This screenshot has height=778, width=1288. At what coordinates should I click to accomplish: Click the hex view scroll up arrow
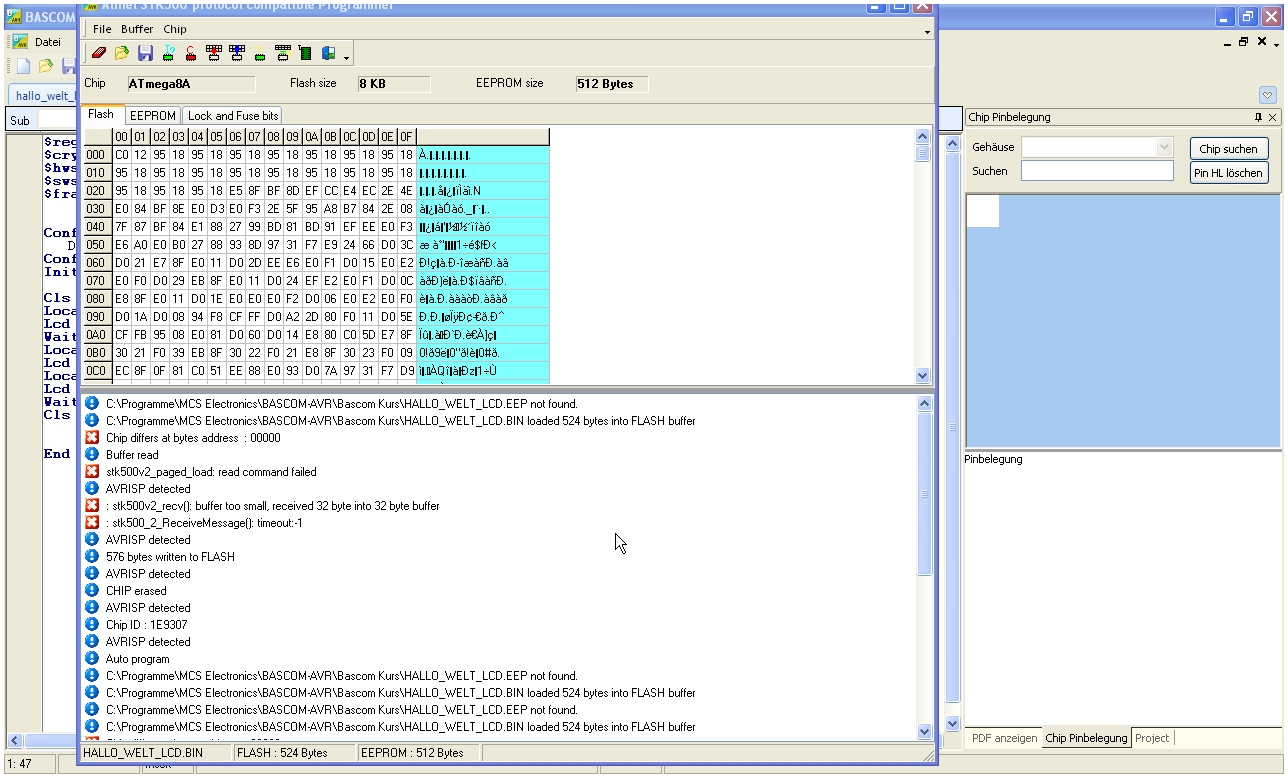tap(922, 136)
